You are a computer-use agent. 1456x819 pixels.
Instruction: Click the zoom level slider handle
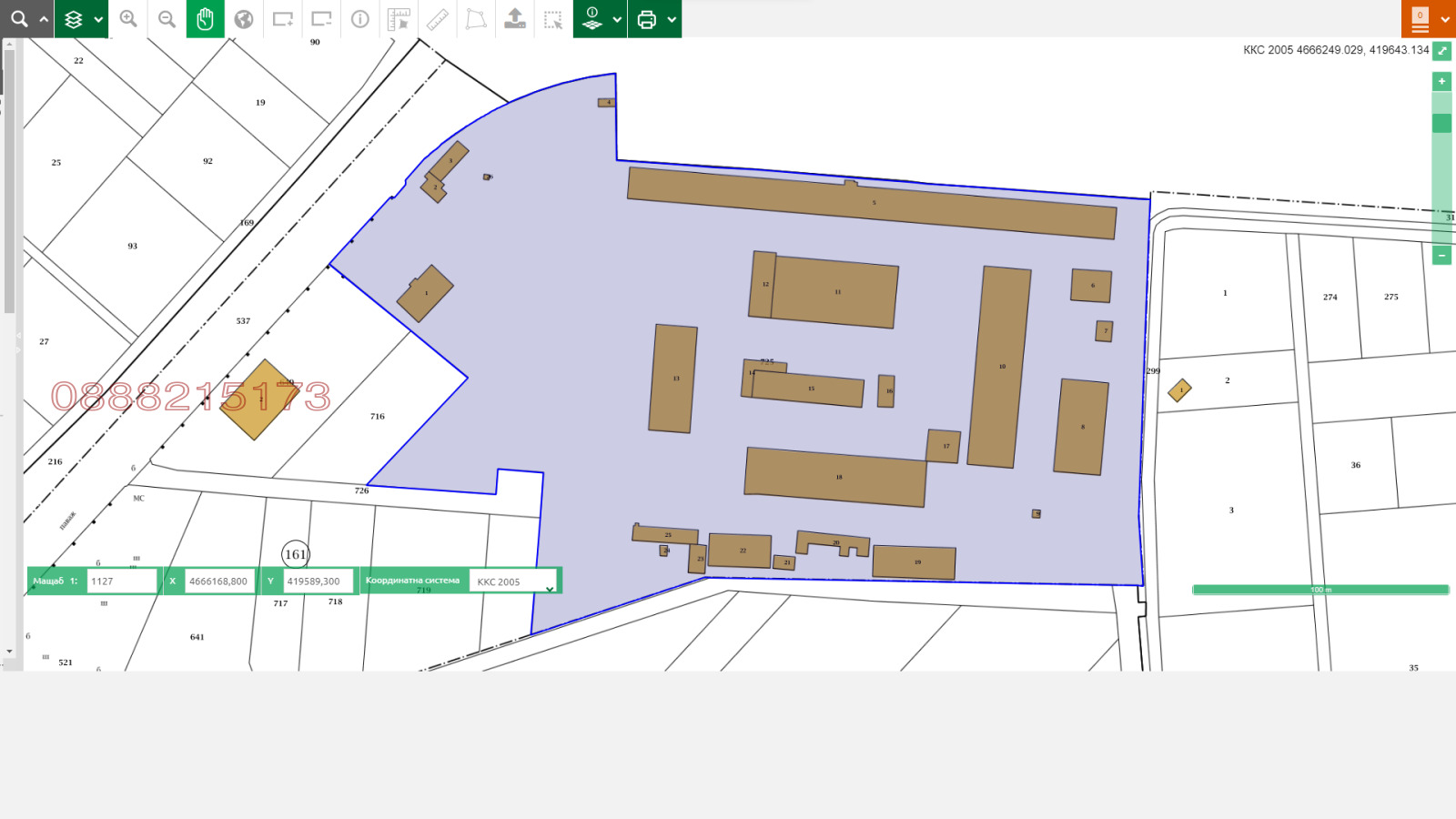[x=1441, y=124]
